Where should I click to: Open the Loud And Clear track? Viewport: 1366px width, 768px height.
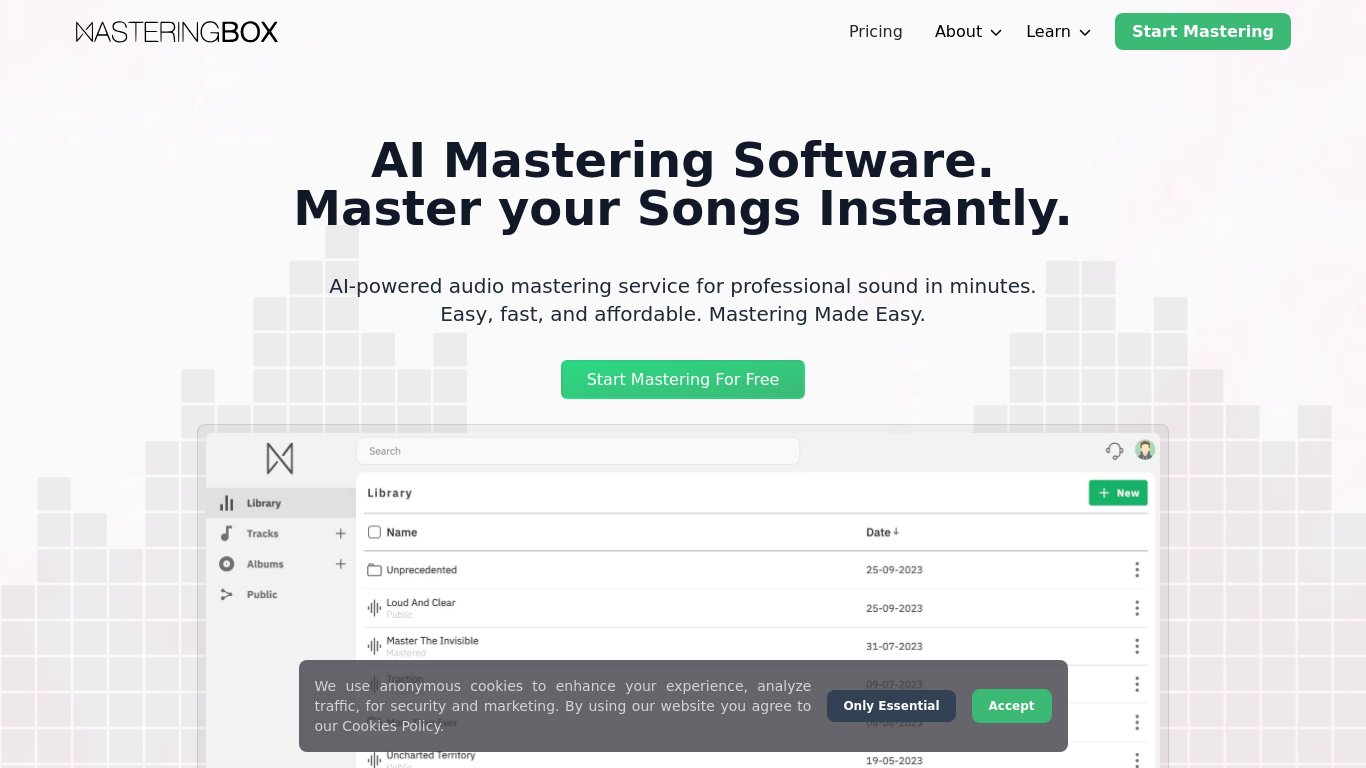click(x=421, y=603)
